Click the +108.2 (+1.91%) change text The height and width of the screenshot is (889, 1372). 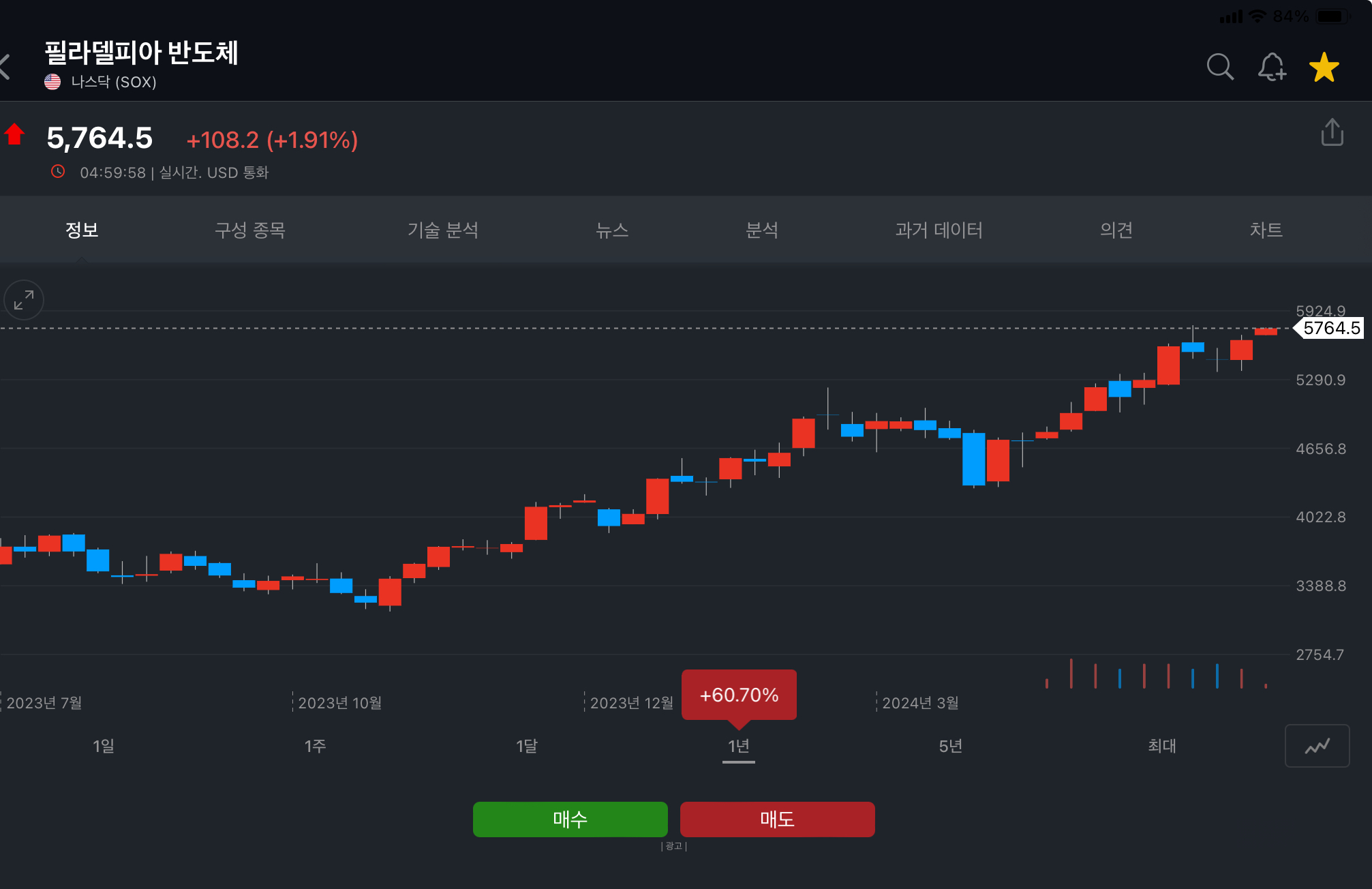point(272,140)
